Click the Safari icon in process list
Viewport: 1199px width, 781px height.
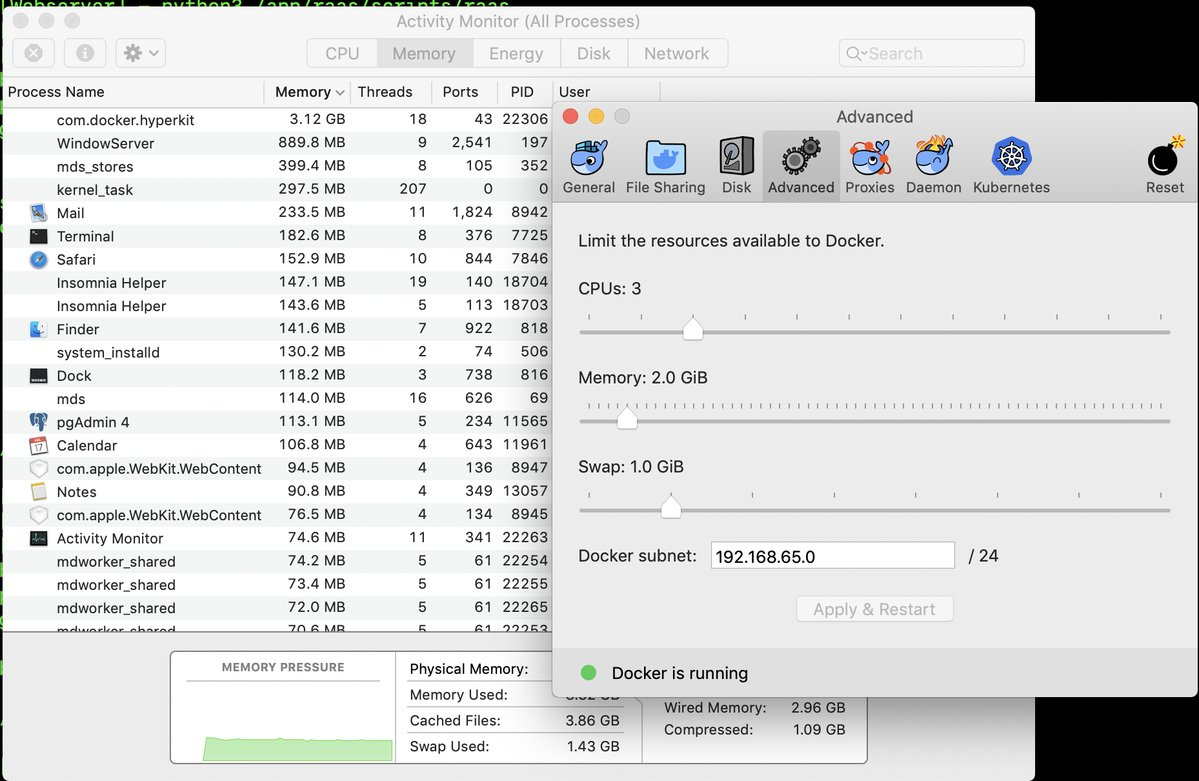coord(38,259)
